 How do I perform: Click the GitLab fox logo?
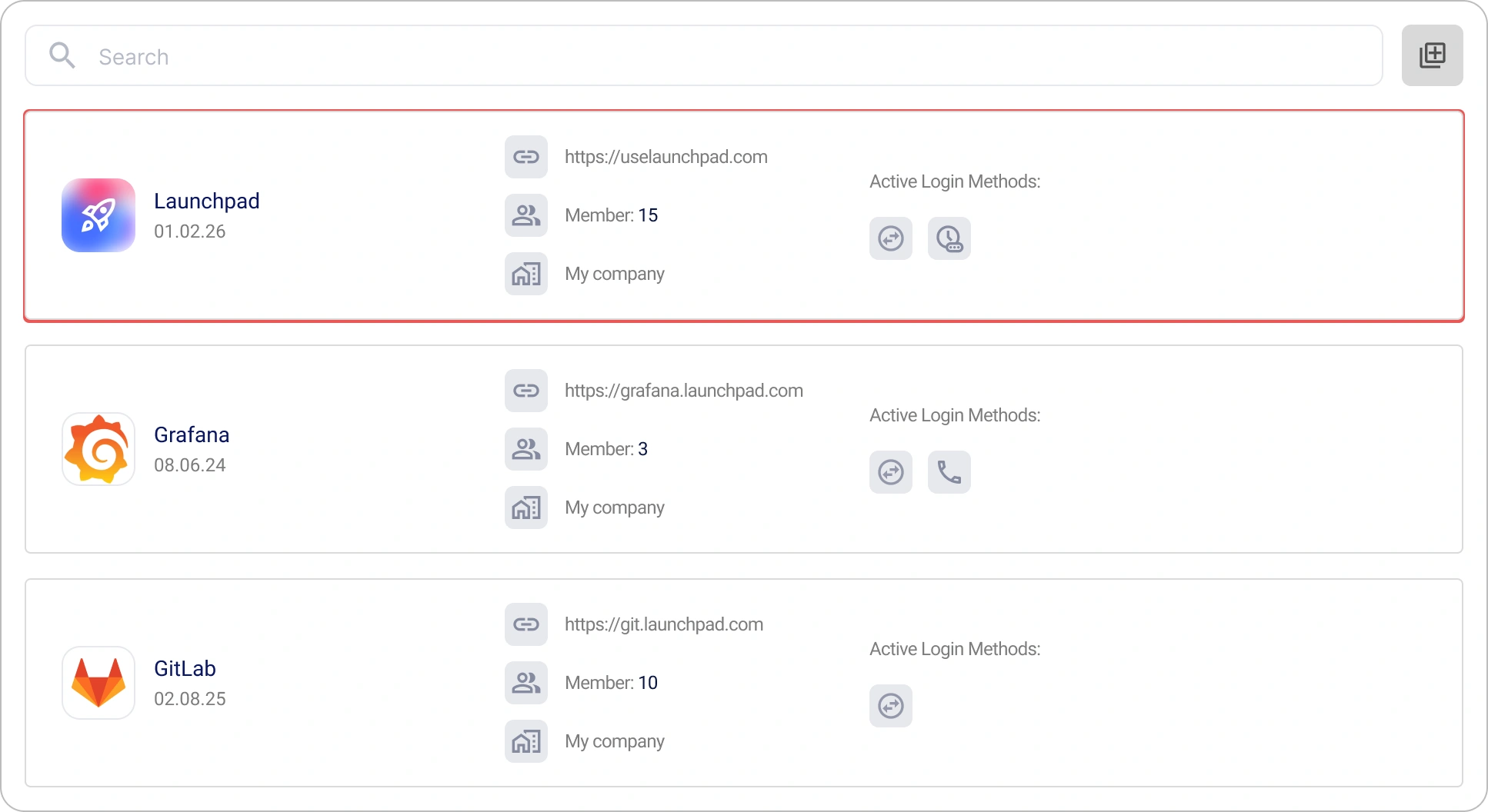98,683
